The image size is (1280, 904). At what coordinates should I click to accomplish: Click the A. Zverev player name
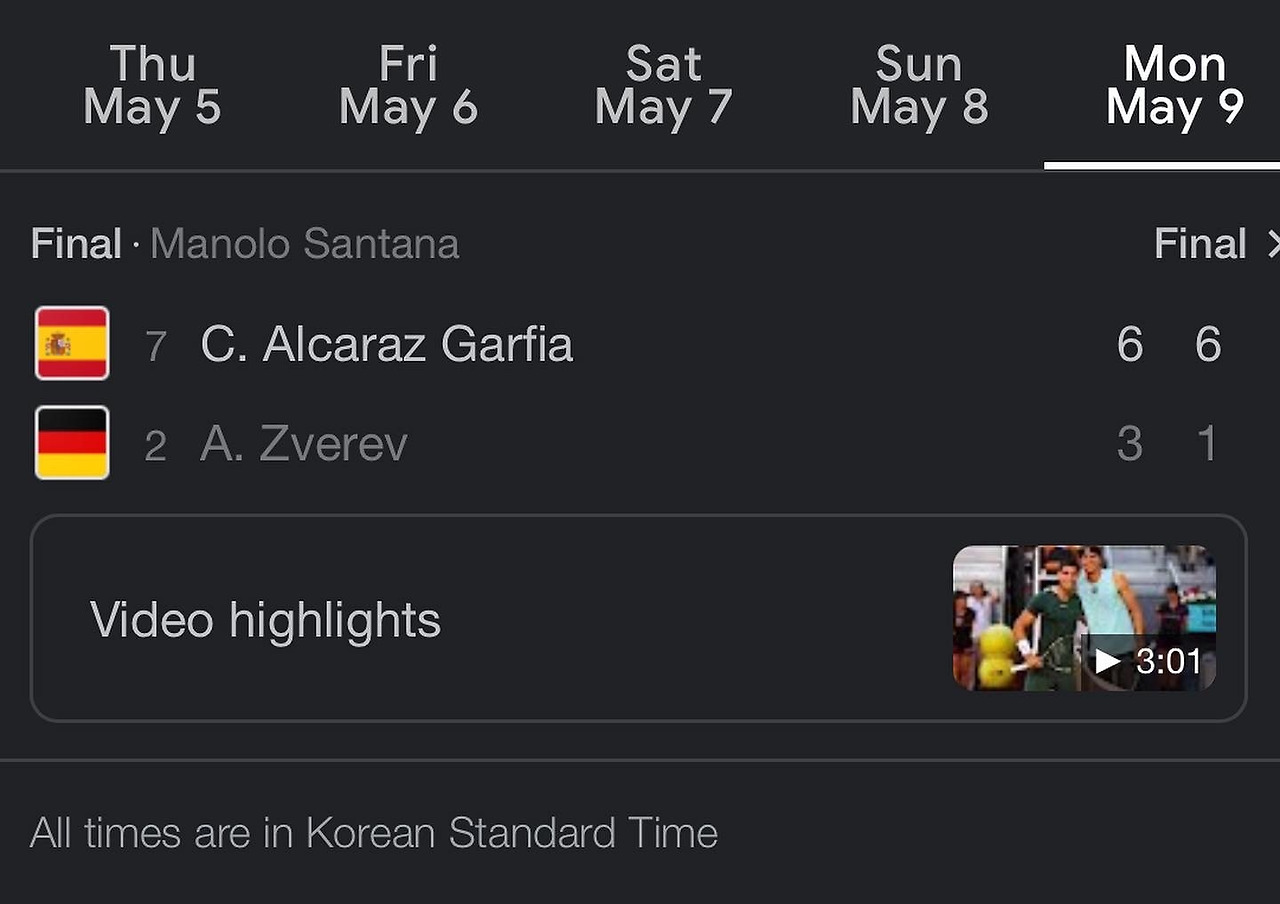[x=304, y=444]
